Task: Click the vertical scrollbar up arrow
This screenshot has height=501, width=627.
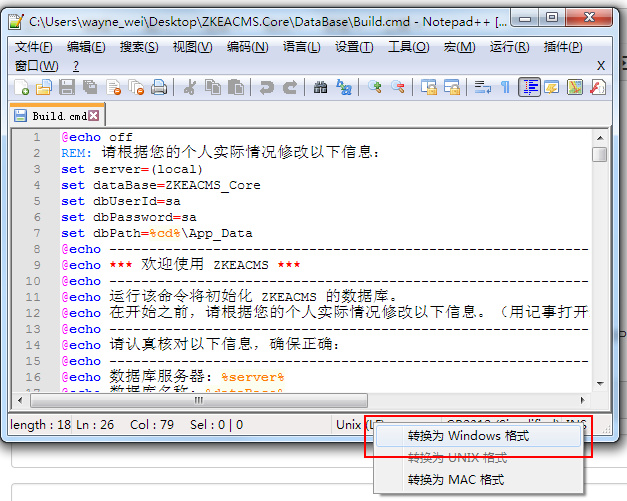Action: (600, 138)
